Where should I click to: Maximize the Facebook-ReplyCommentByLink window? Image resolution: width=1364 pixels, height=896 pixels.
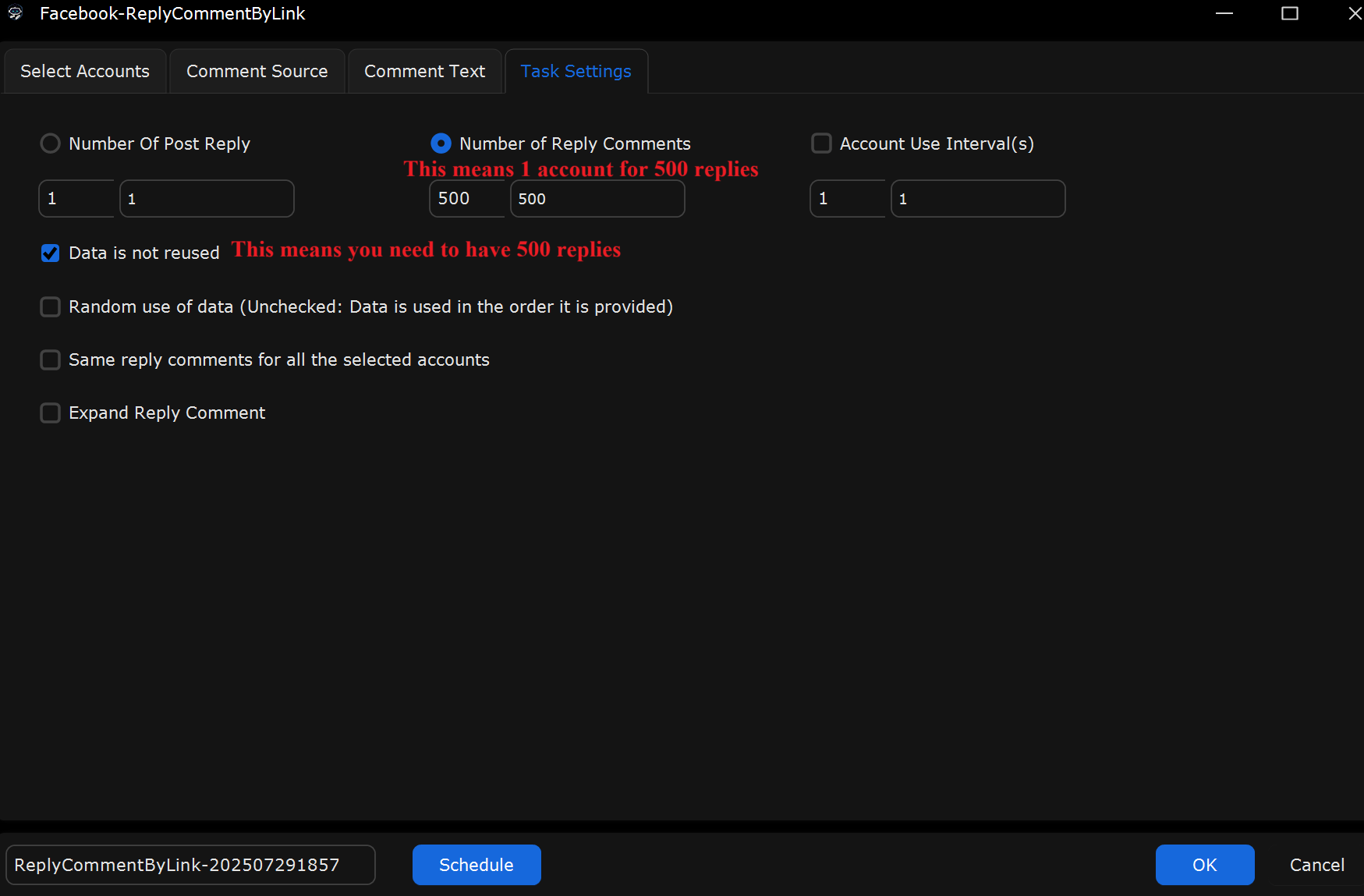pos(1290,13)
